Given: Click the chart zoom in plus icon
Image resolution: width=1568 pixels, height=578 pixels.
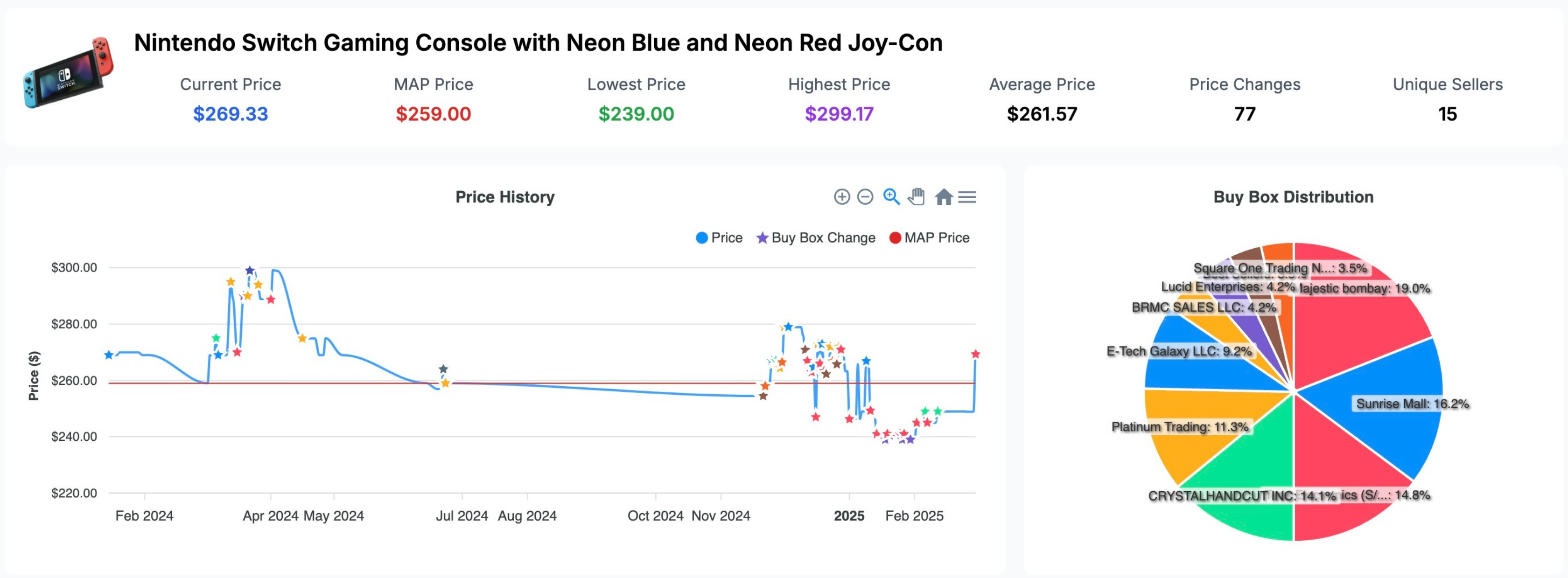Looking at the screenshot, I should point(842,196).
